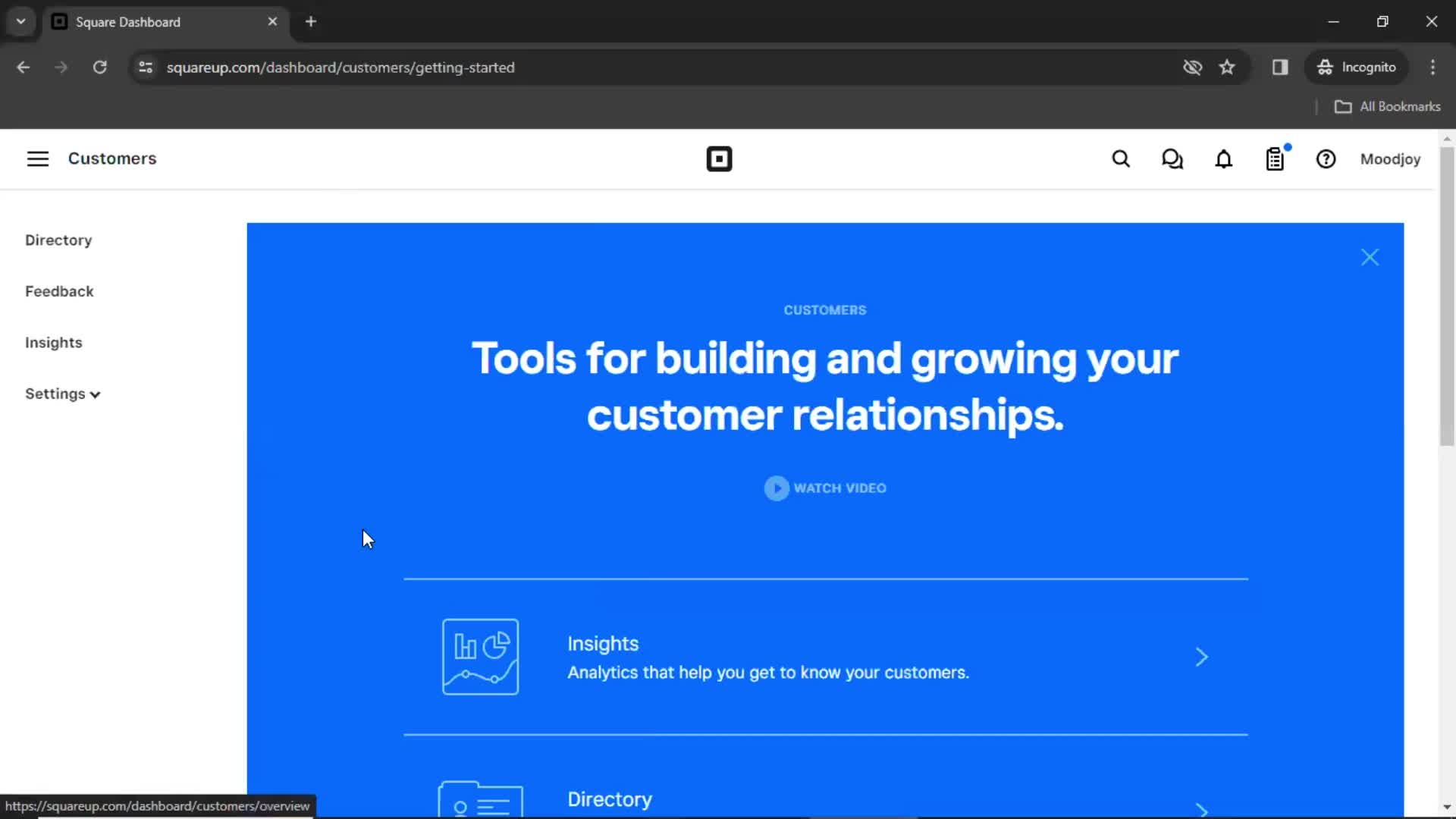This screenshot has width=1456, height=819.
Task: Expand the hamburger menu icon
Action: click(37, 158)
